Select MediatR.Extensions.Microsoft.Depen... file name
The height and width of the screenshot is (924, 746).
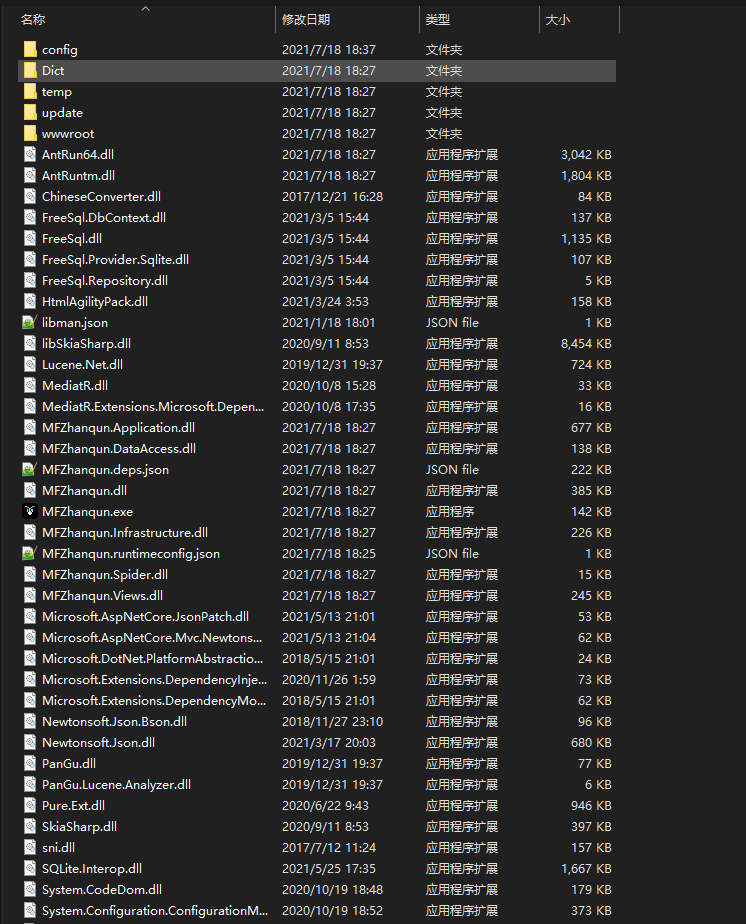point(153,407)
